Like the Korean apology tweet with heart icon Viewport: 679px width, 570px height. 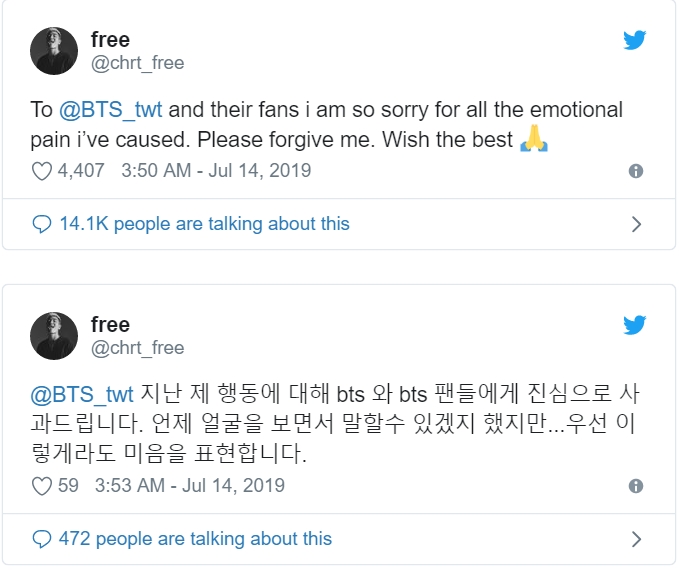click(x=42, y=486)
